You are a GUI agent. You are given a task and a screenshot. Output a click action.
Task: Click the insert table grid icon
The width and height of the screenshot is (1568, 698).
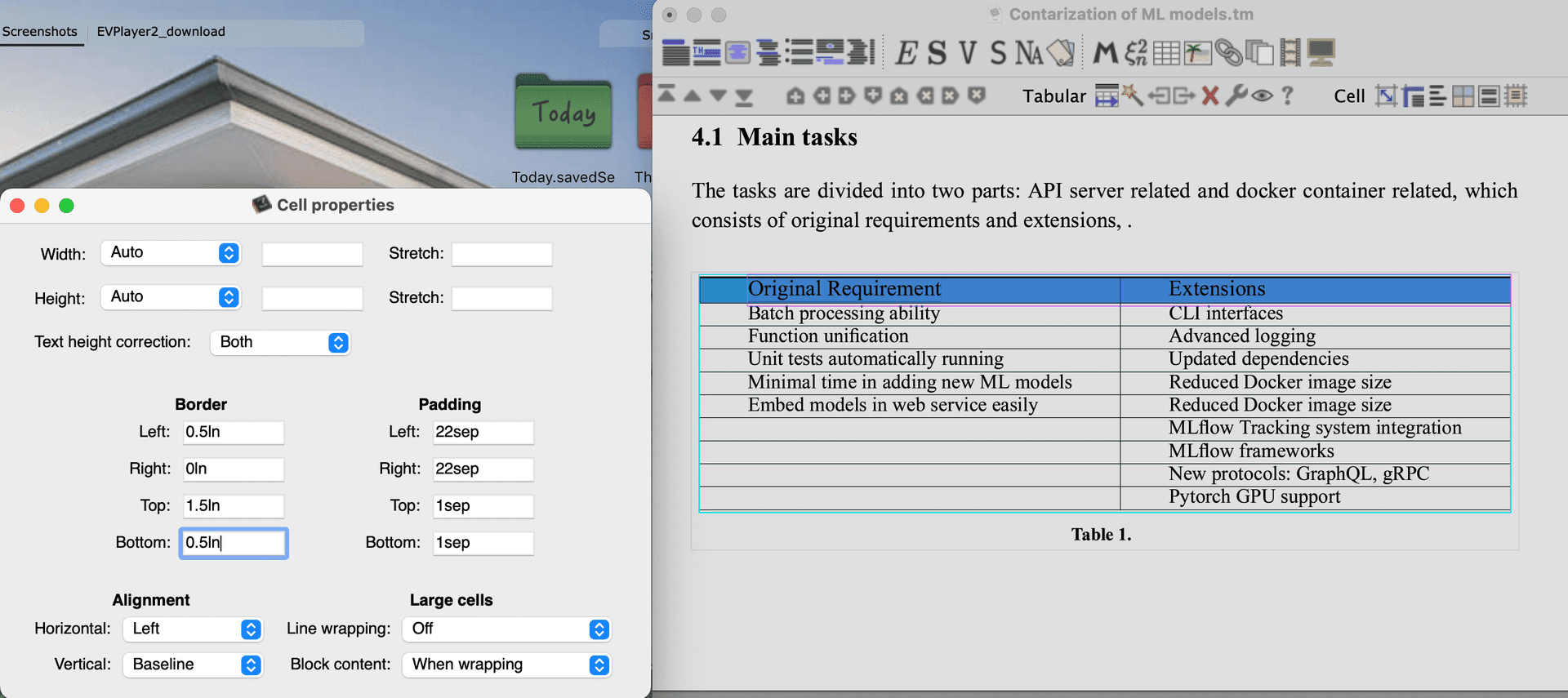1165,53
